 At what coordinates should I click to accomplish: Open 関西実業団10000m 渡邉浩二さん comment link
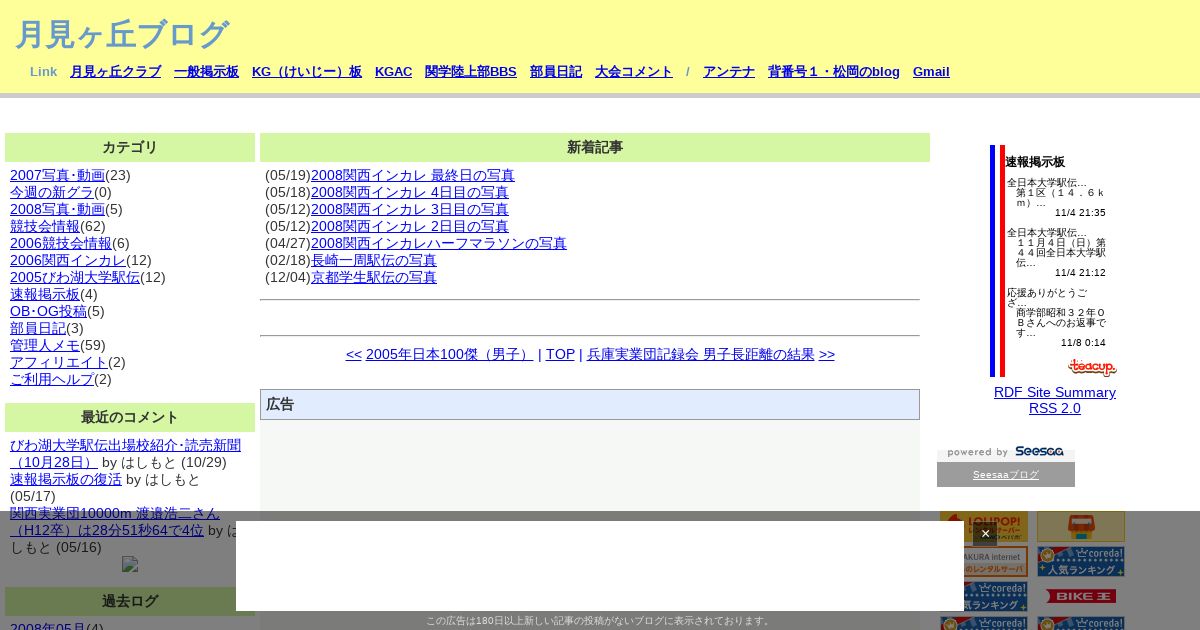pyautogui.click(x=115, y=521)
